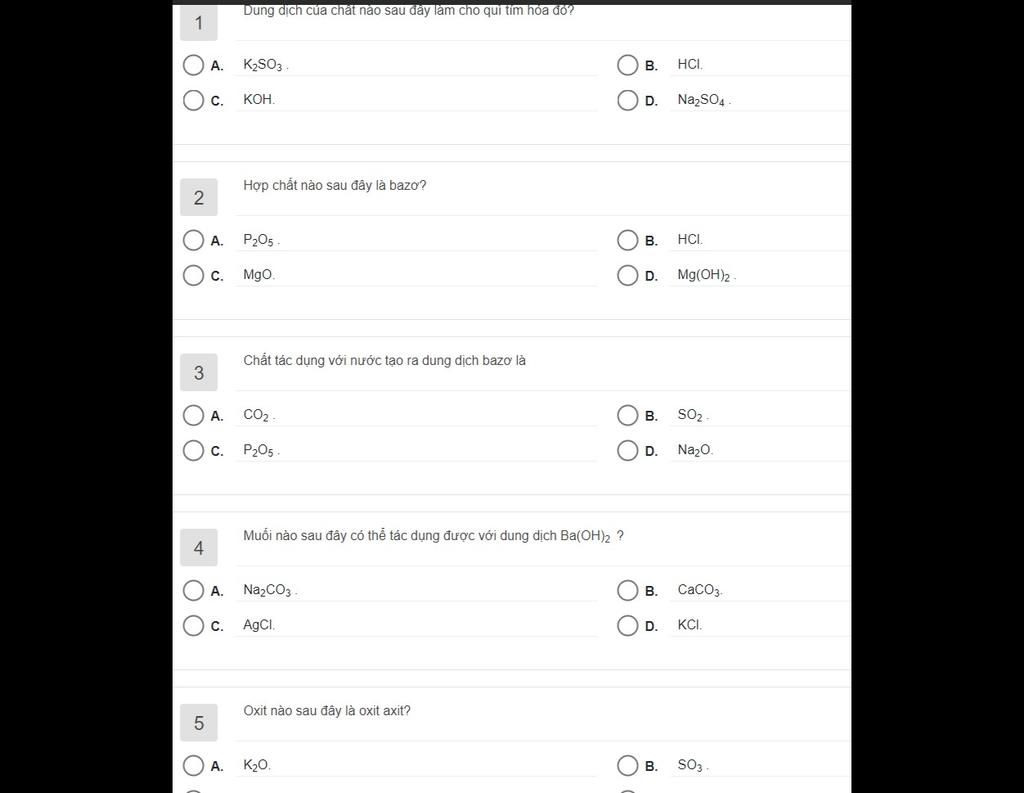Select answer B HCl in question 2
The height and width of the screenshot is (793, 1024).
click(628, 240)
